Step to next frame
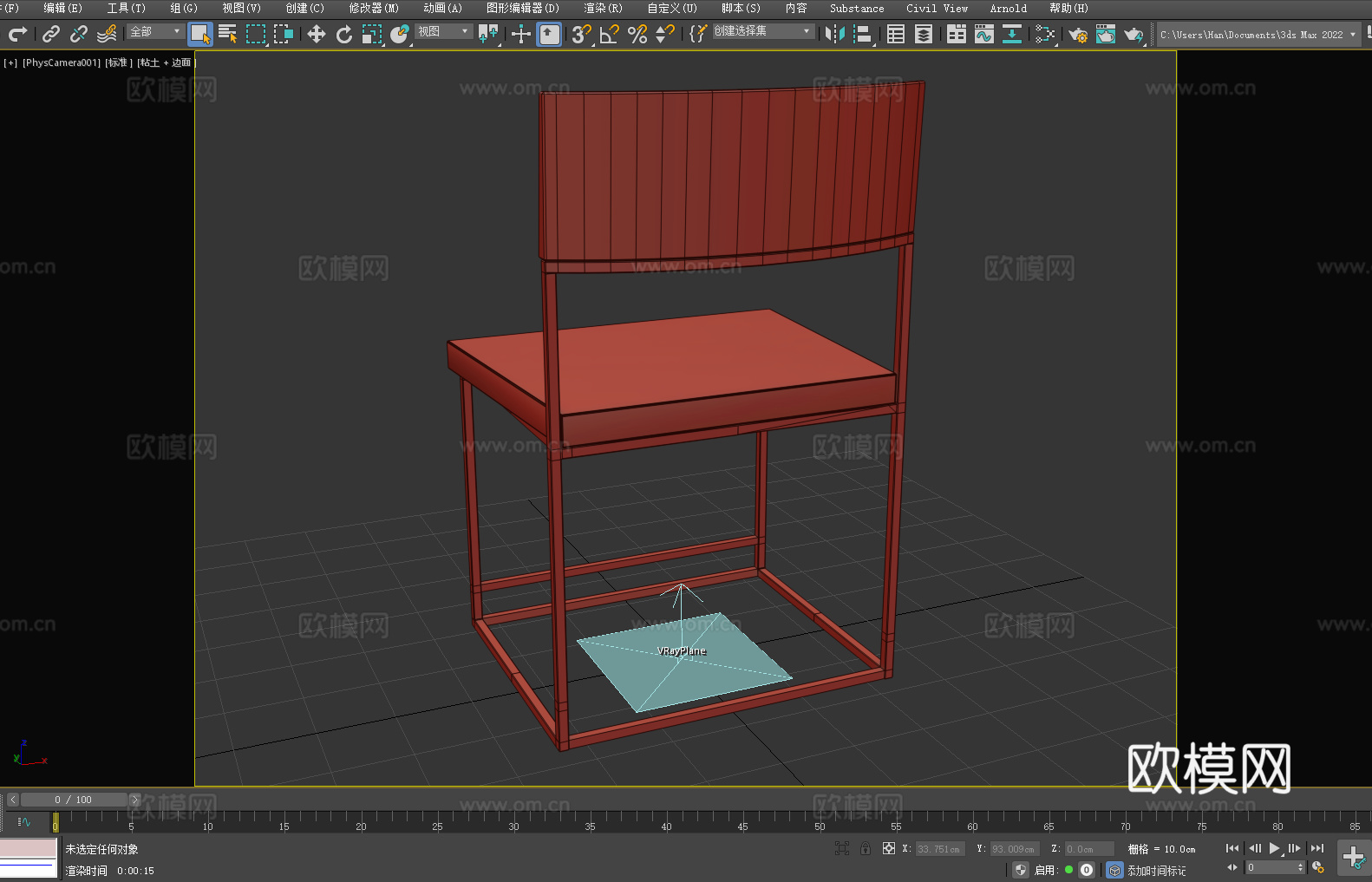This screenshot has height=882, width=1372. point(1295,848)
